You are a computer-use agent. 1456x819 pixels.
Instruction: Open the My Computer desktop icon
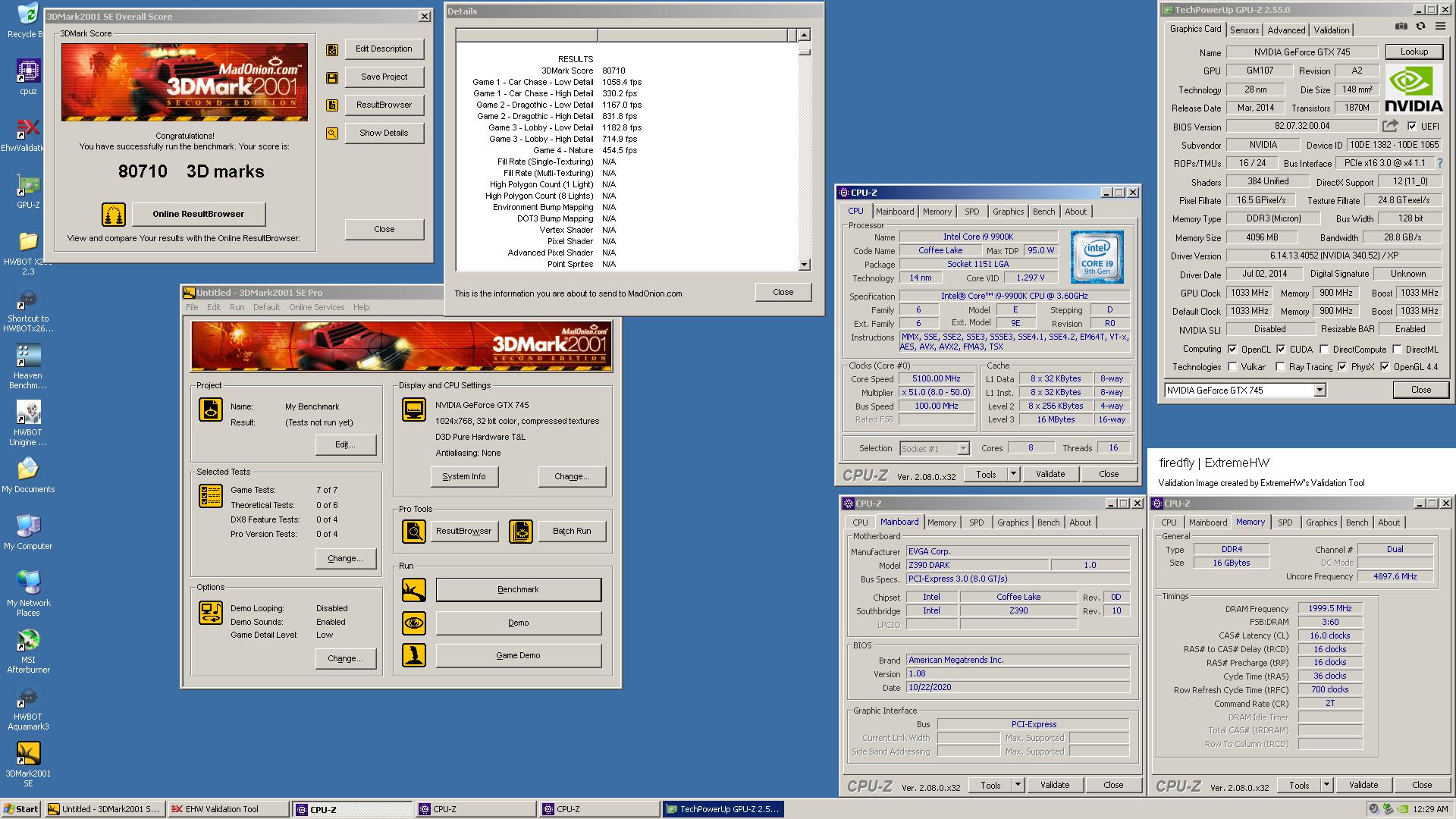tap(28, 526)
